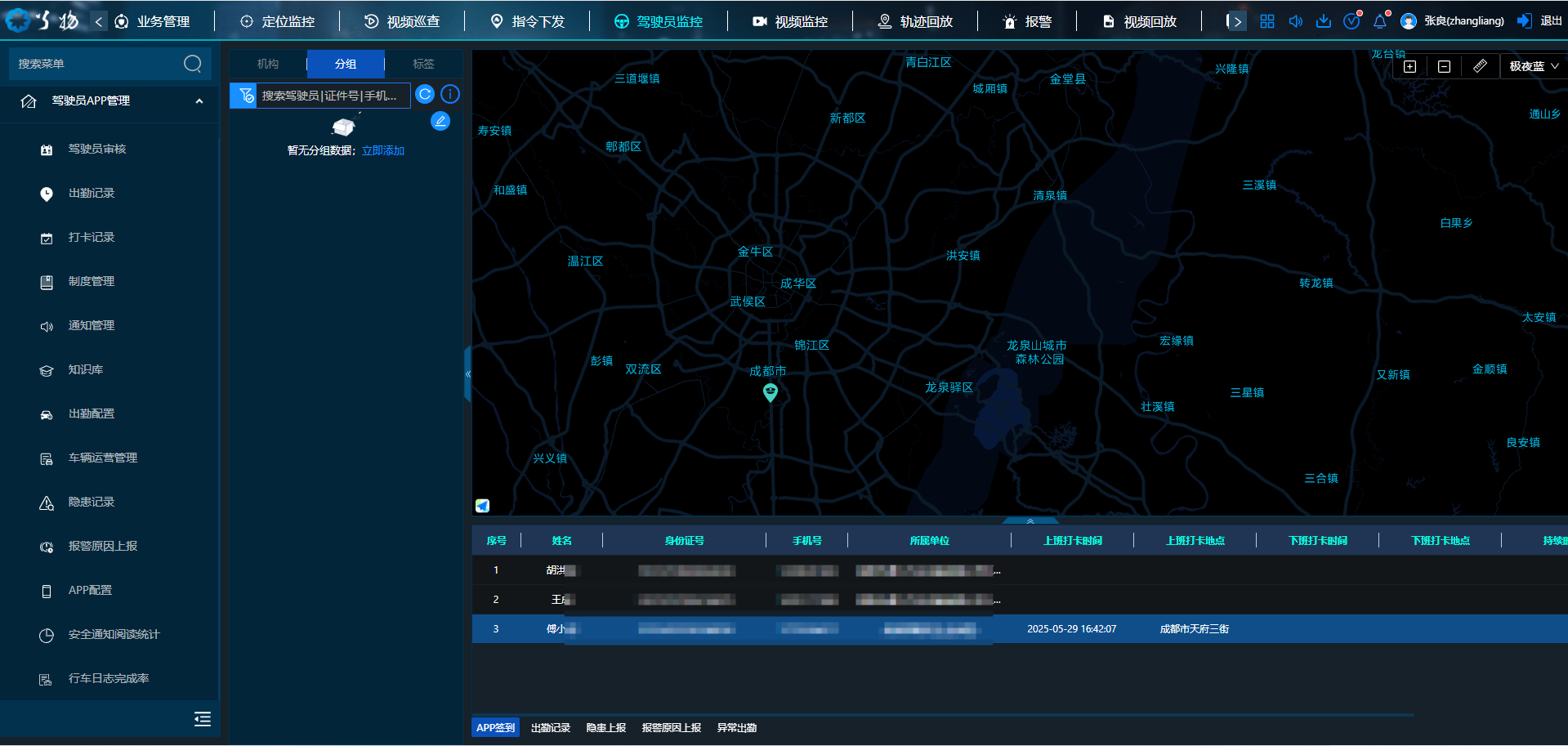Click the blue pencil edit group icon
The height and width of the screenshot is (746, 1568).
pos(440,122)
